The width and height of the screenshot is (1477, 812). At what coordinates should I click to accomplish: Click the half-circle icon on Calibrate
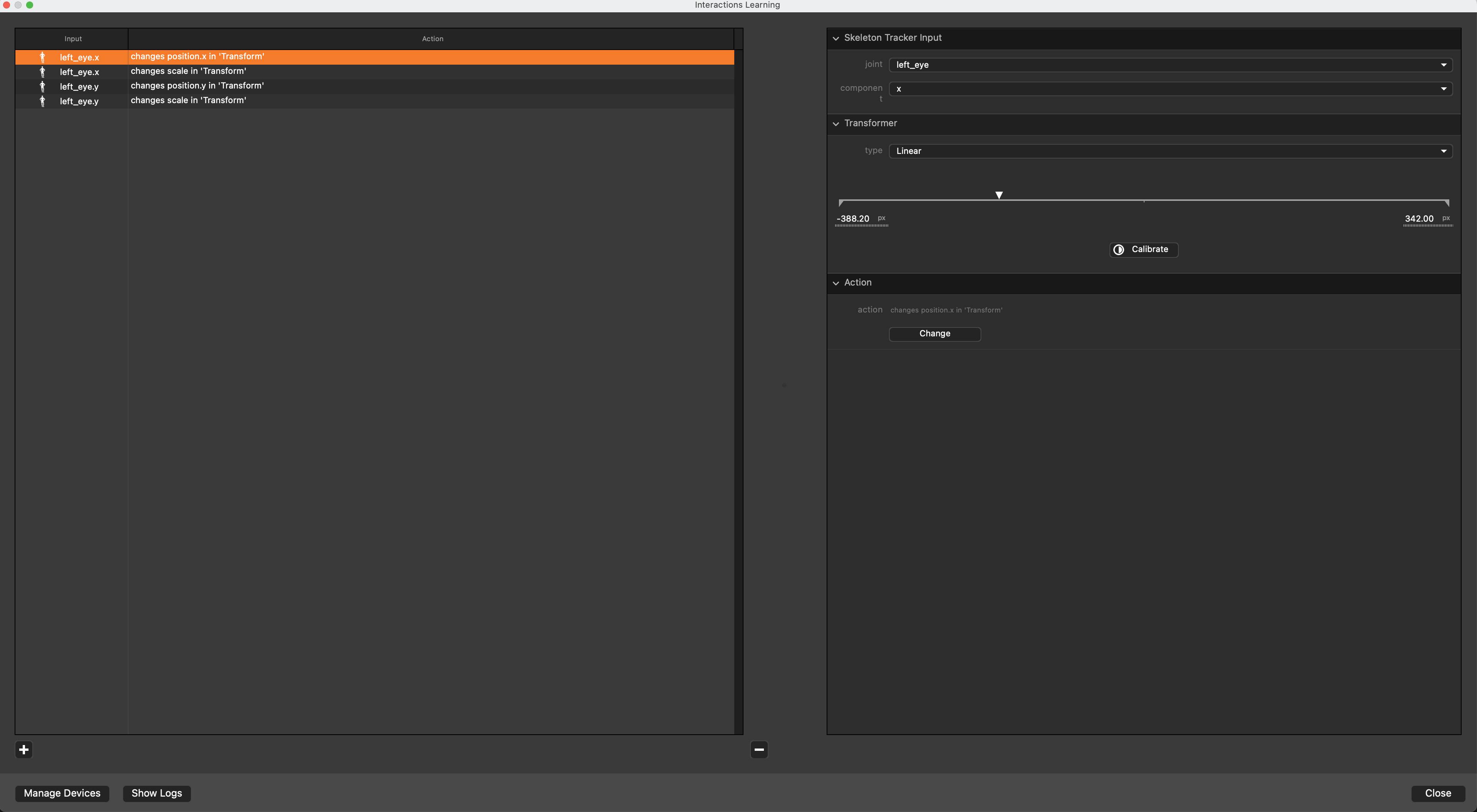point(1118,249)
